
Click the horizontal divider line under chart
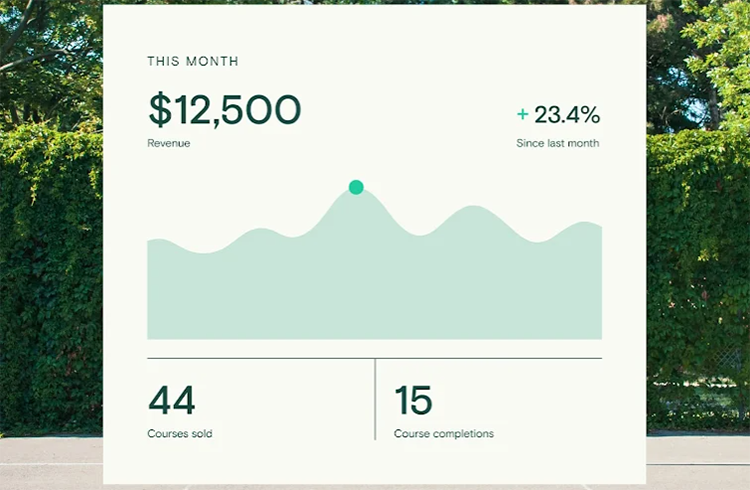point(375,358)
